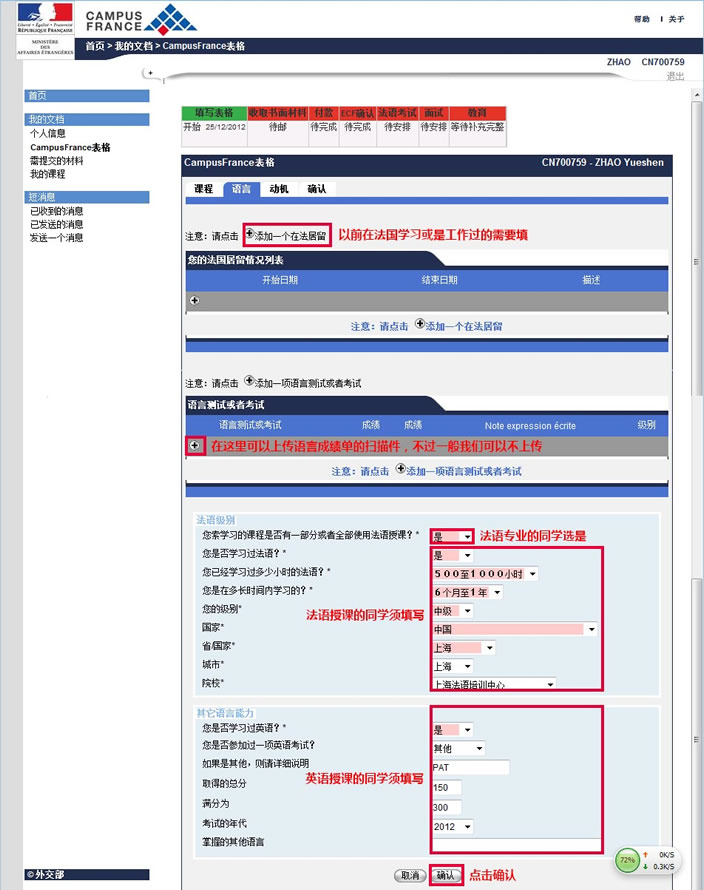The height and width of the screenshot is (890, 704).
Task: Click the 描述 column header
Action: (591, 280)
